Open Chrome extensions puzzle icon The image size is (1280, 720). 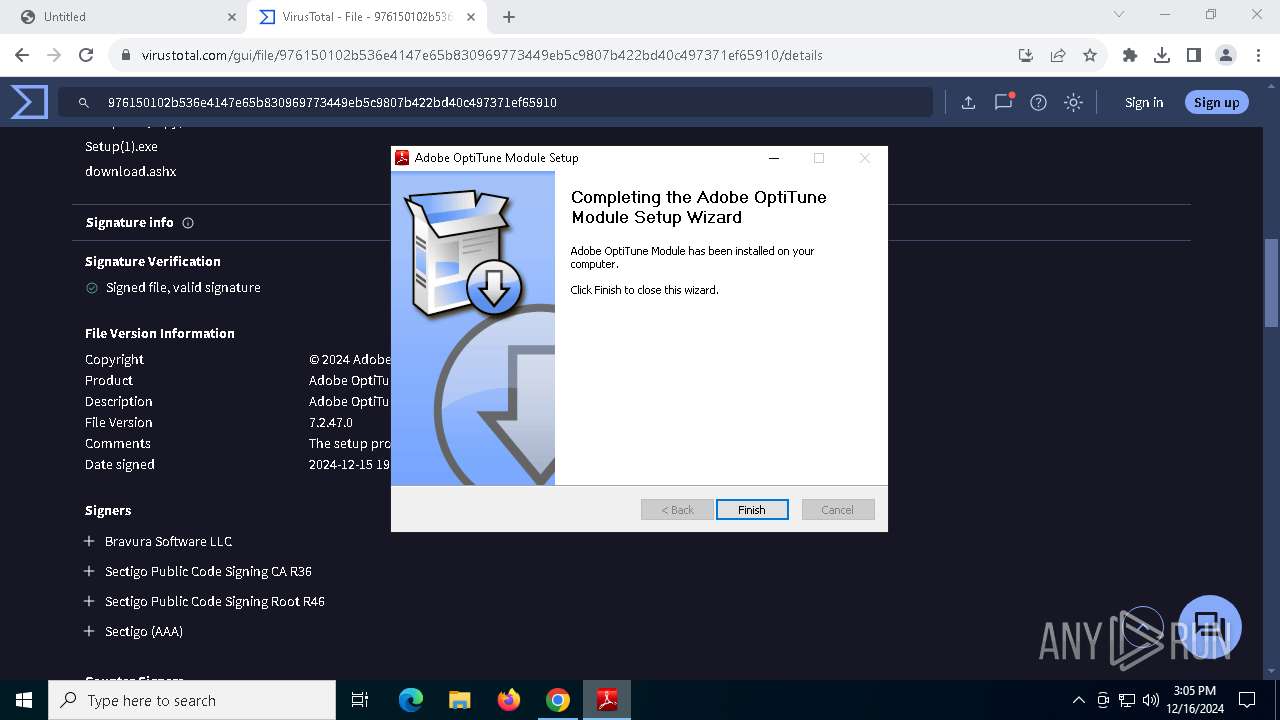[1130, 55]
